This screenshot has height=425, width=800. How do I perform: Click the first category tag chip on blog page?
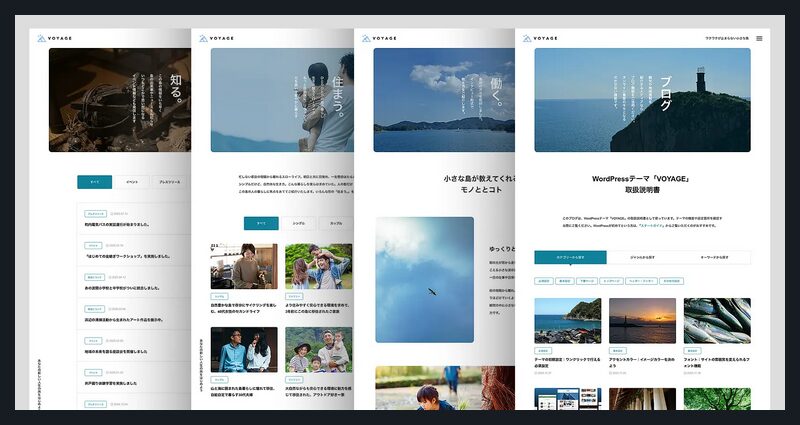click(x=543, y=281)
